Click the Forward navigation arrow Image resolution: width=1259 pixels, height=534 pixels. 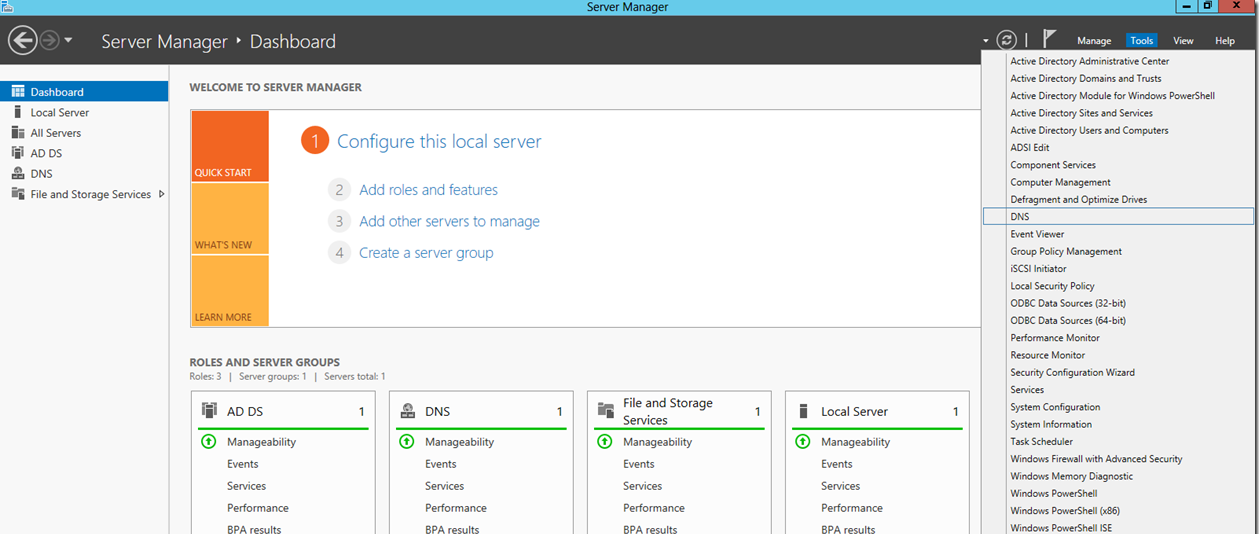pyautogui.click(x=50, y=41)
